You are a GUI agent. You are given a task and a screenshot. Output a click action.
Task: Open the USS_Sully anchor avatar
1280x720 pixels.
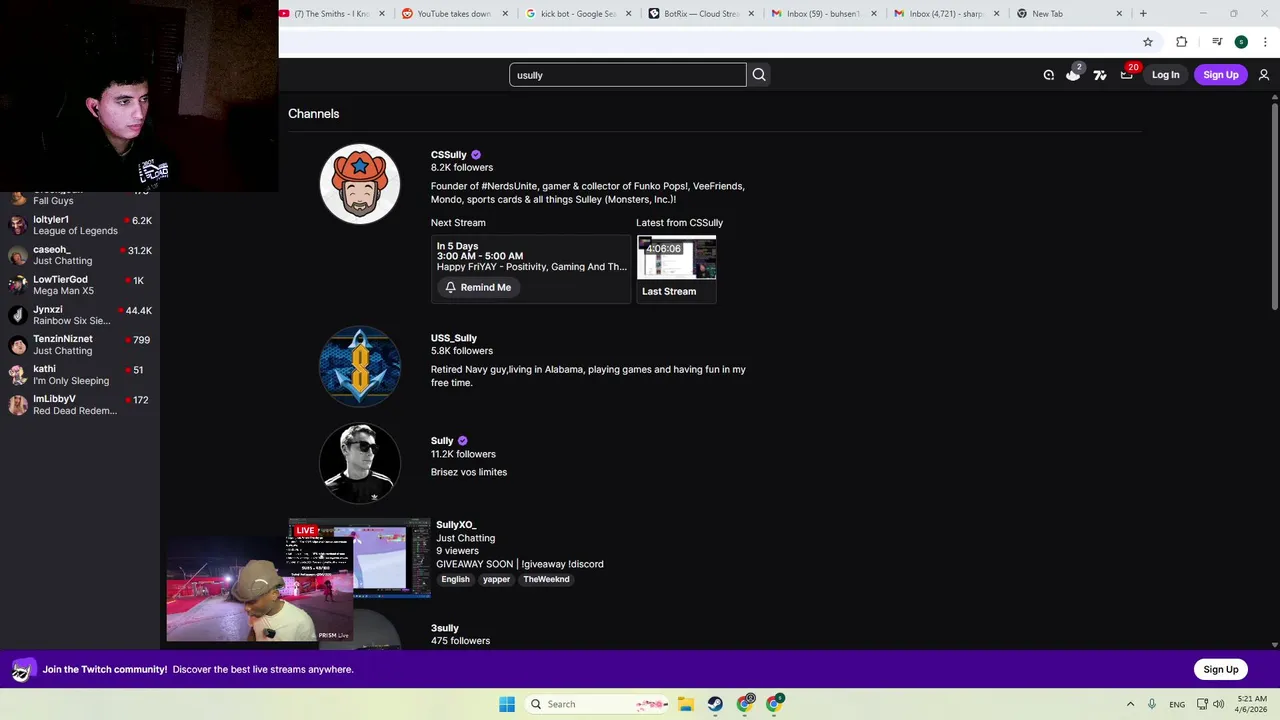[x=360, y=366]
